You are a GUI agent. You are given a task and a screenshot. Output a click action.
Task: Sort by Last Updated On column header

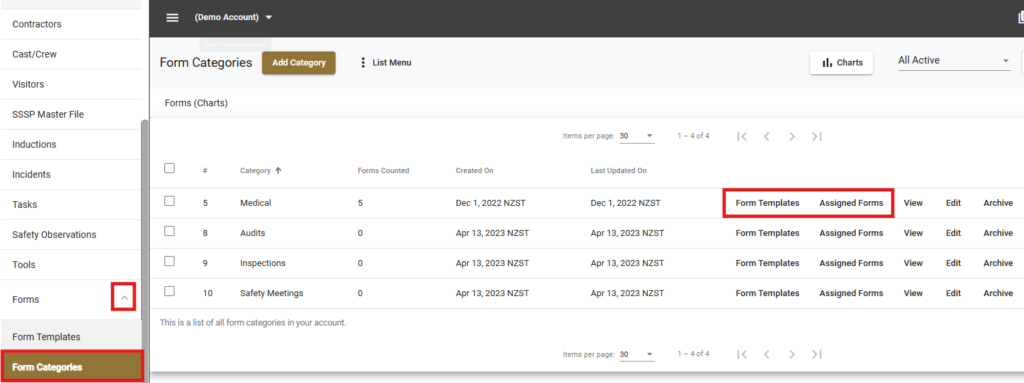click(x=618, y=171)
